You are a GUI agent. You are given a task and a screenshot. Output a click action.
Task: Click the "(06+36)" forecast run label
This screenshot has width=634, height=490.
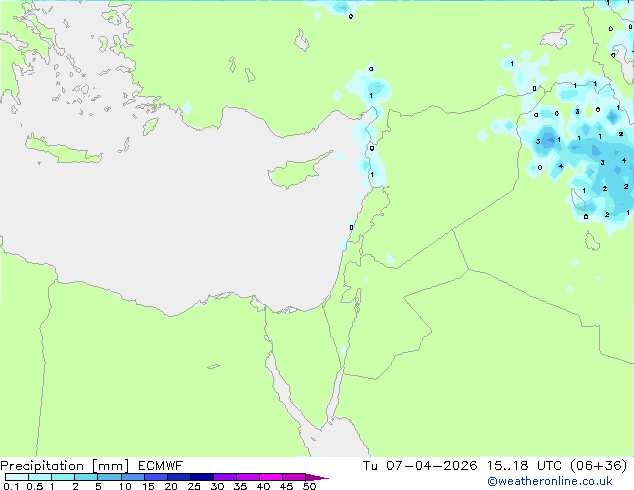pos(599,466)
